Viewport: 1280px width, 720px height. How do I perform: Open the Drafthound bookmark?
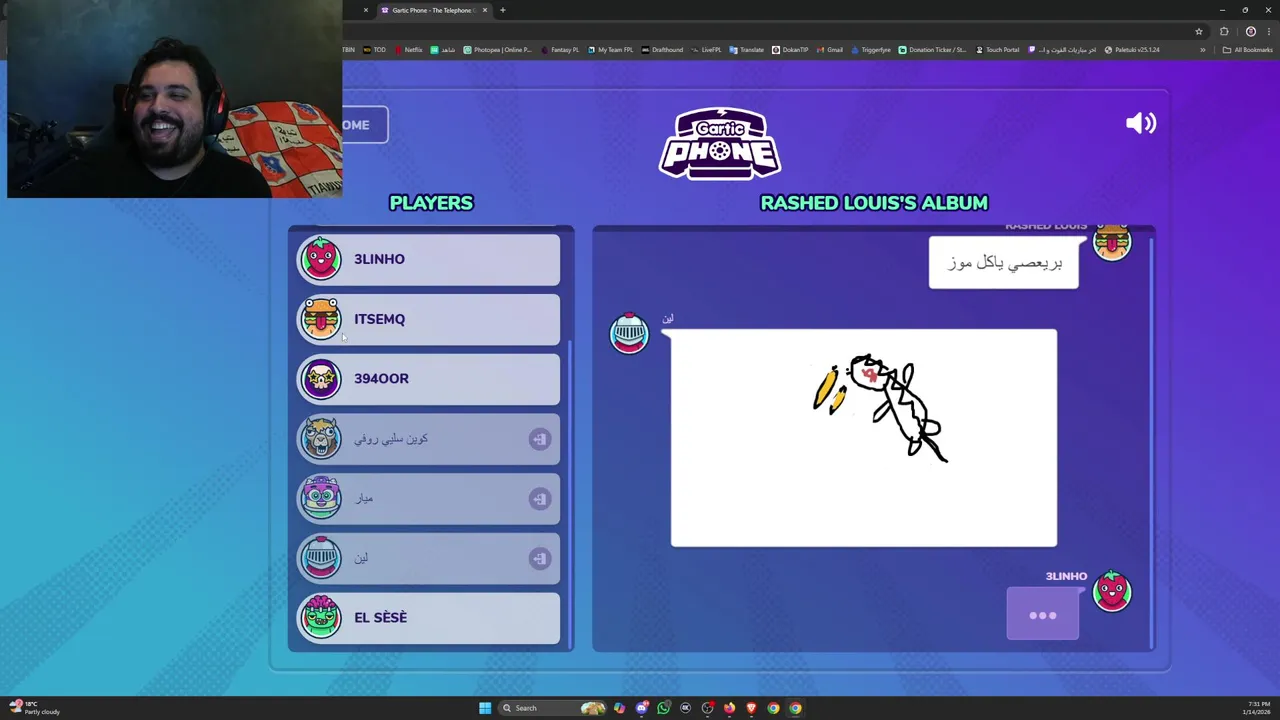pos(662,50)
